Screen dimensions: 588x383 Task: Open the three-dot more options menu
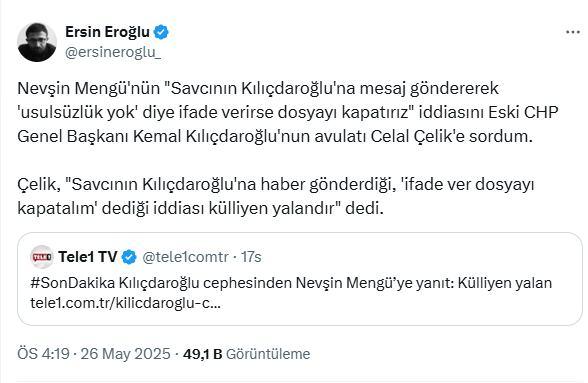click(x=573, y=32)
